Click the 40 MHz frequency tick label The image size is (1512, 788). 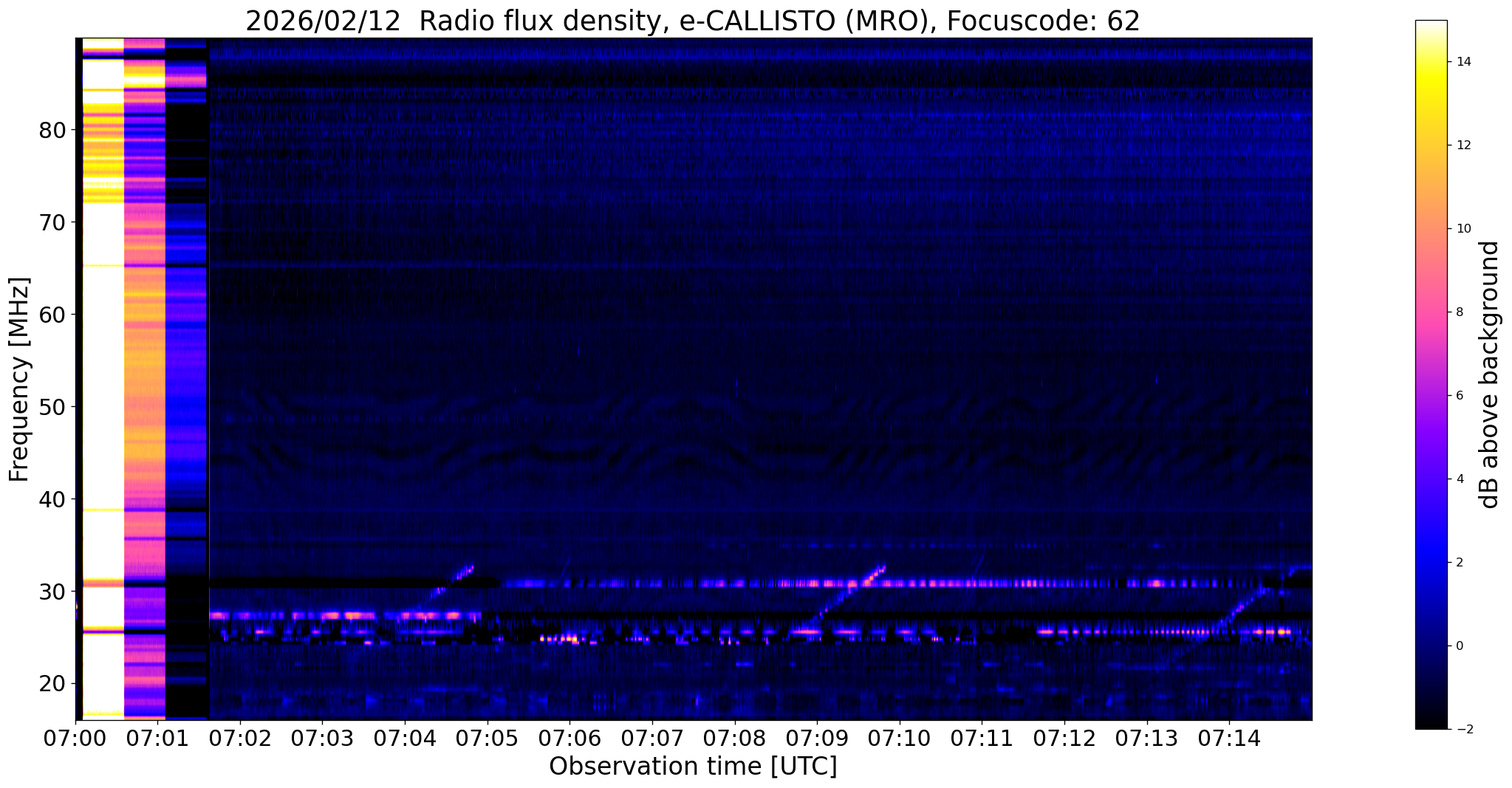click(52, 499)
